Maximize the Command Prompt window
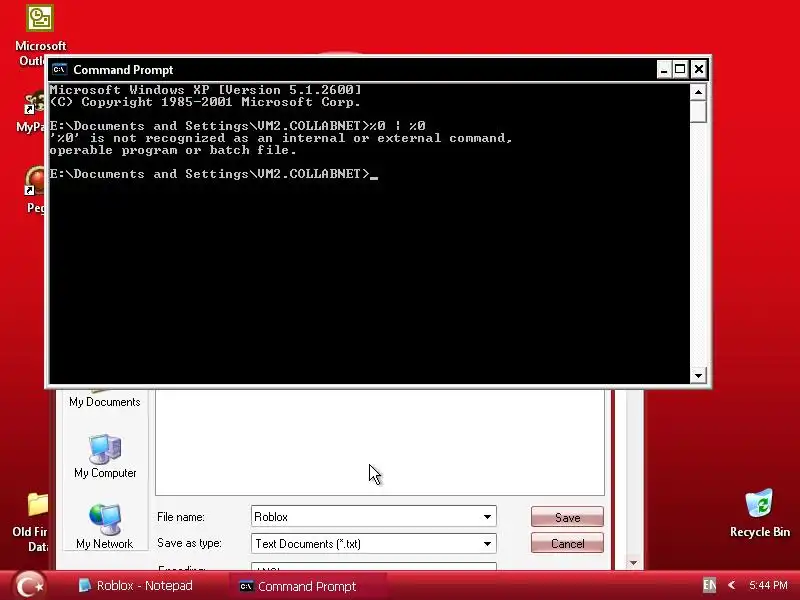 tap(680, 69)
